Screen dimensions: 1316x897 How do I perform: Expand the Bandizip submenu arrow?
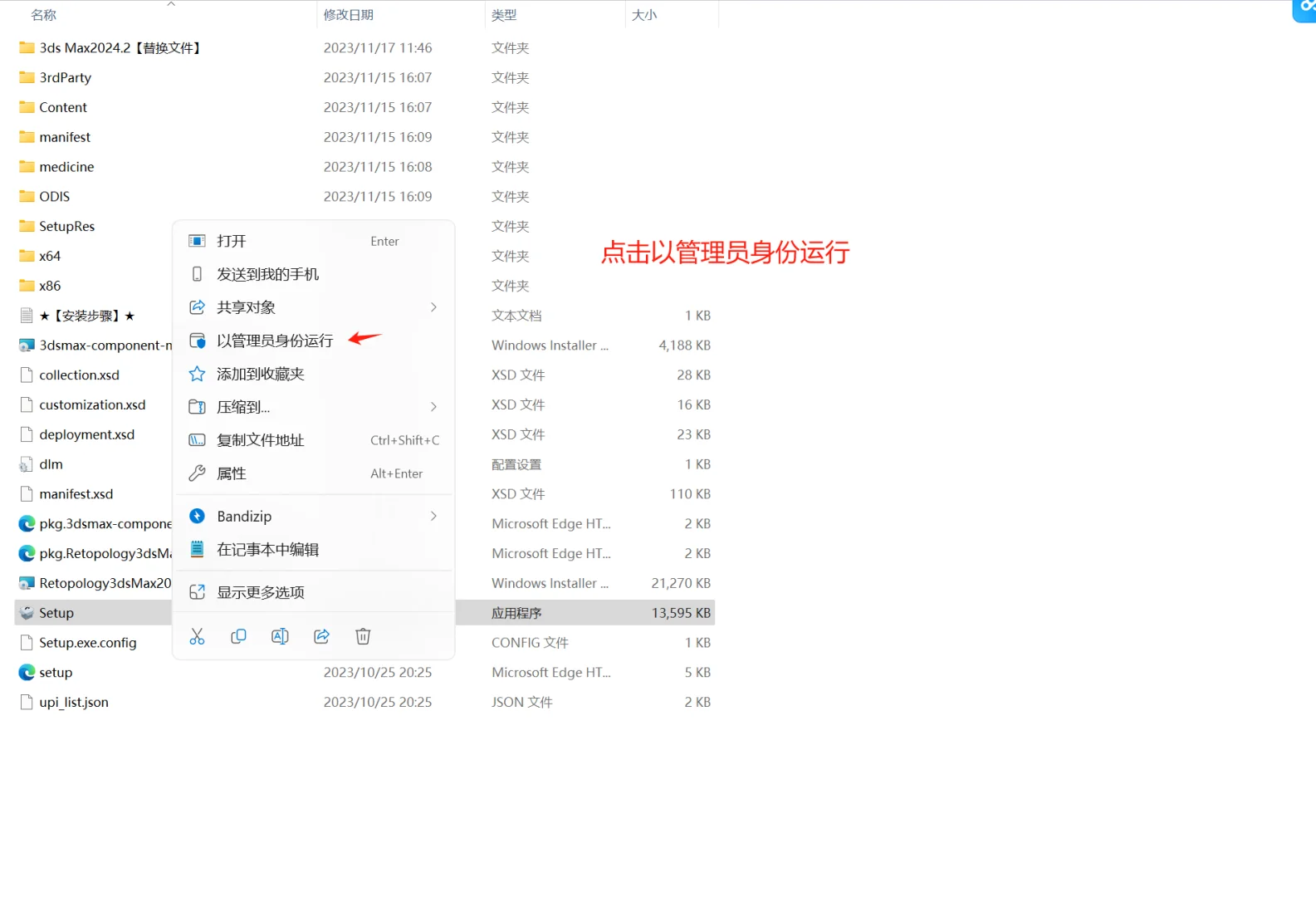point(433,516)
